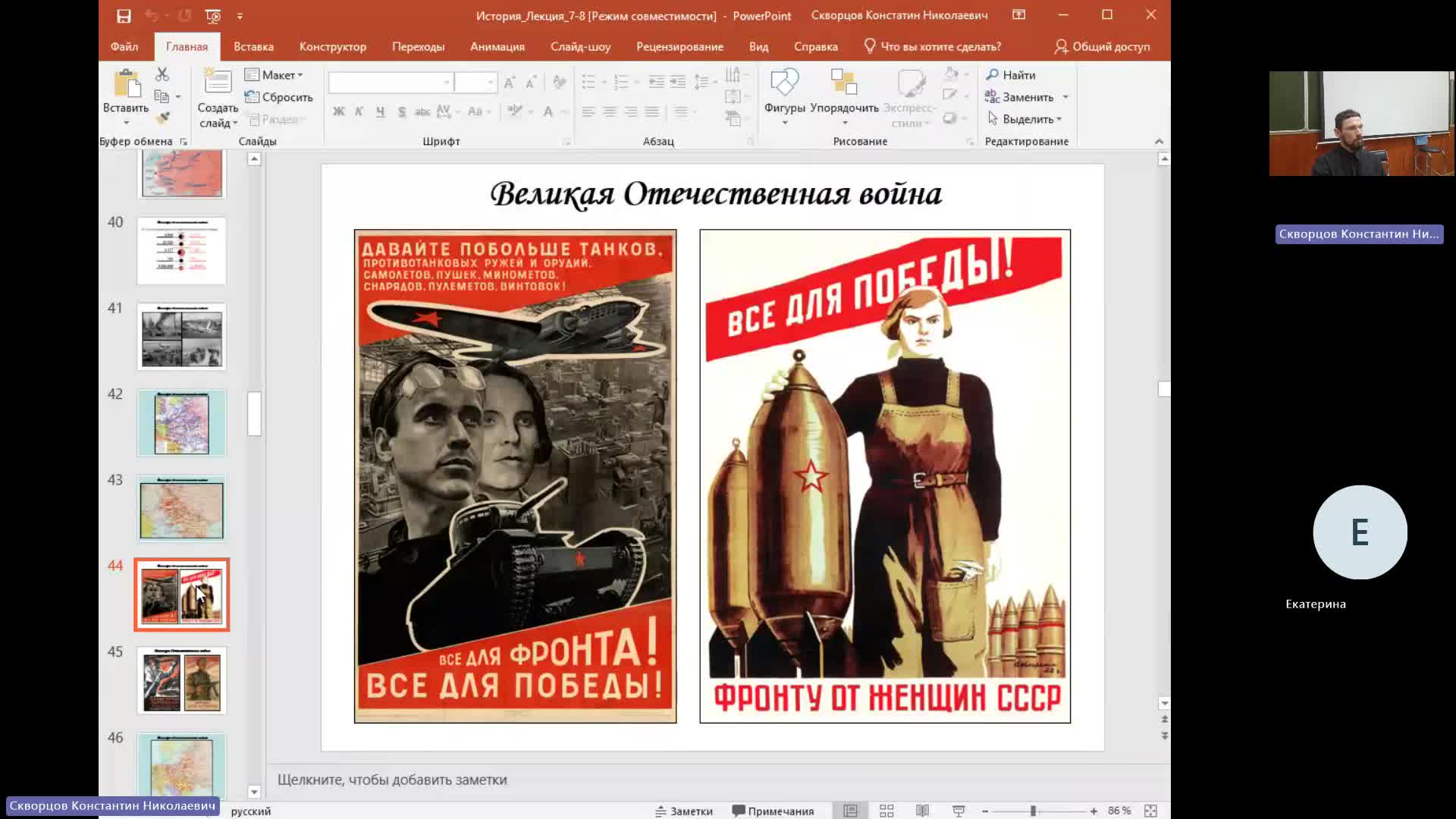Click the zoom slider handle
Image resolution: width=1456 pixels, height=819 pixels.
coord(1033,811)
